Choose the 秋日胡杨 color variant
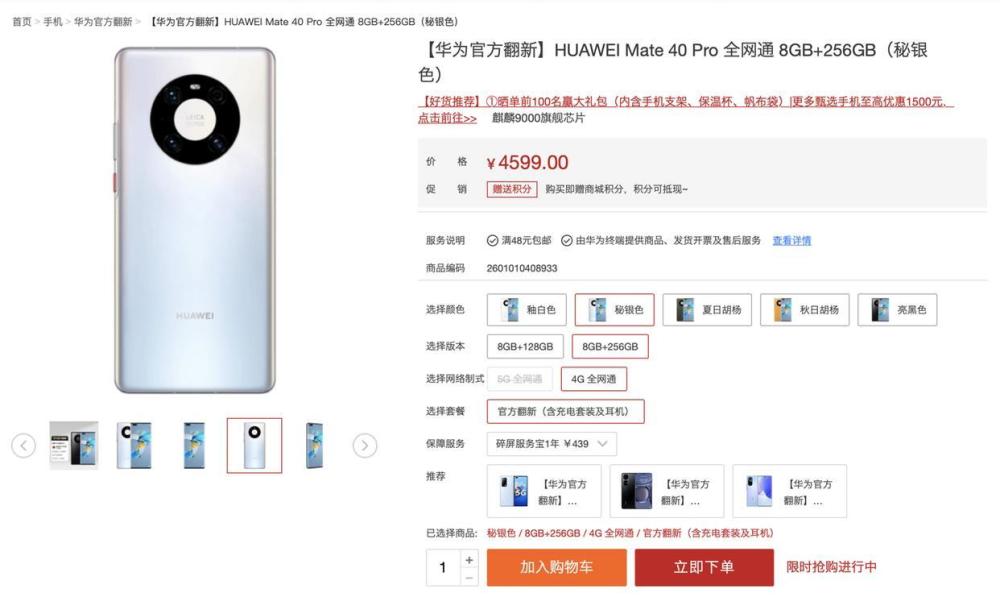Image resolution: width=1000 pixels, height=614 pixels. tap(804, 310)
